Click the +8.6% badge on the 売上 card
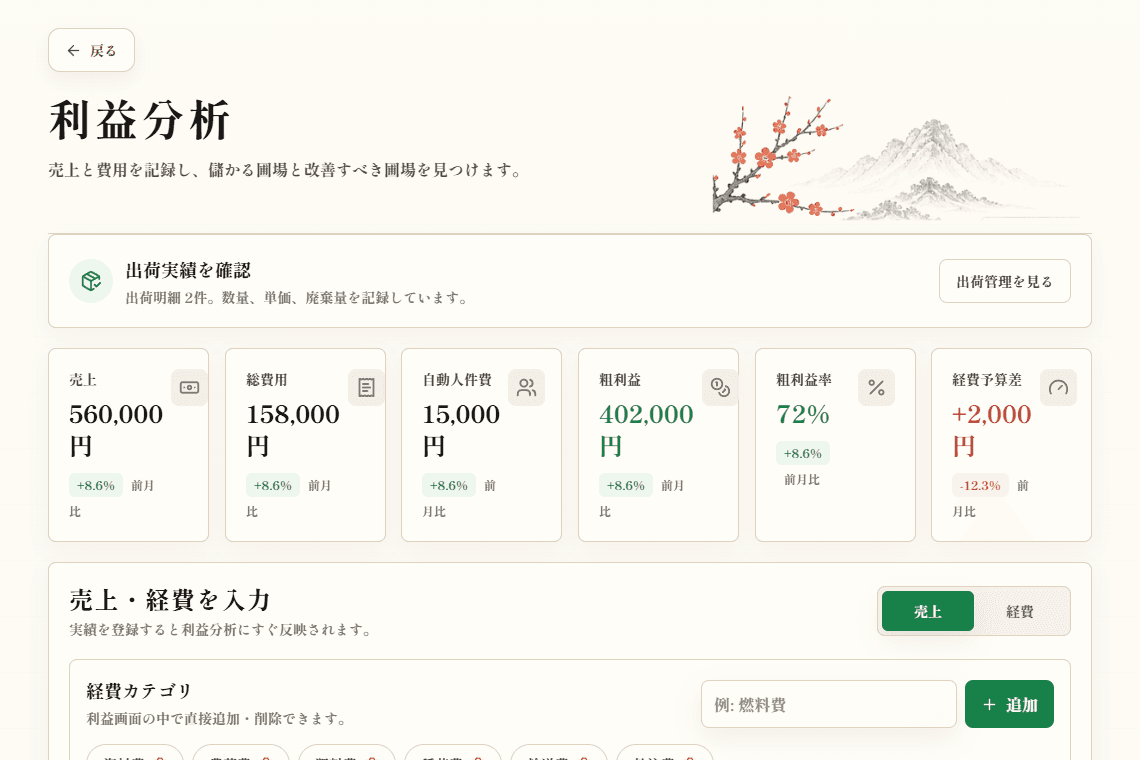 (x=96, y=485)
